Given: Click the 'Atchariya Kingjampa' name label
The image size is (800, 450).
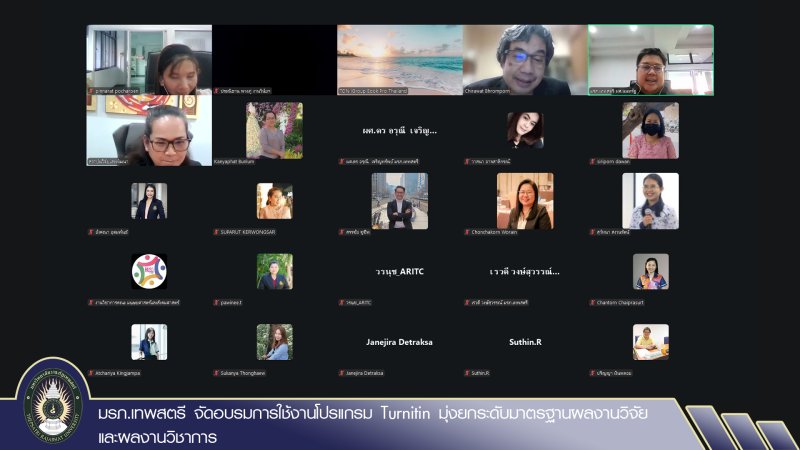Looking at the screenshot, I should coord(118,373).
